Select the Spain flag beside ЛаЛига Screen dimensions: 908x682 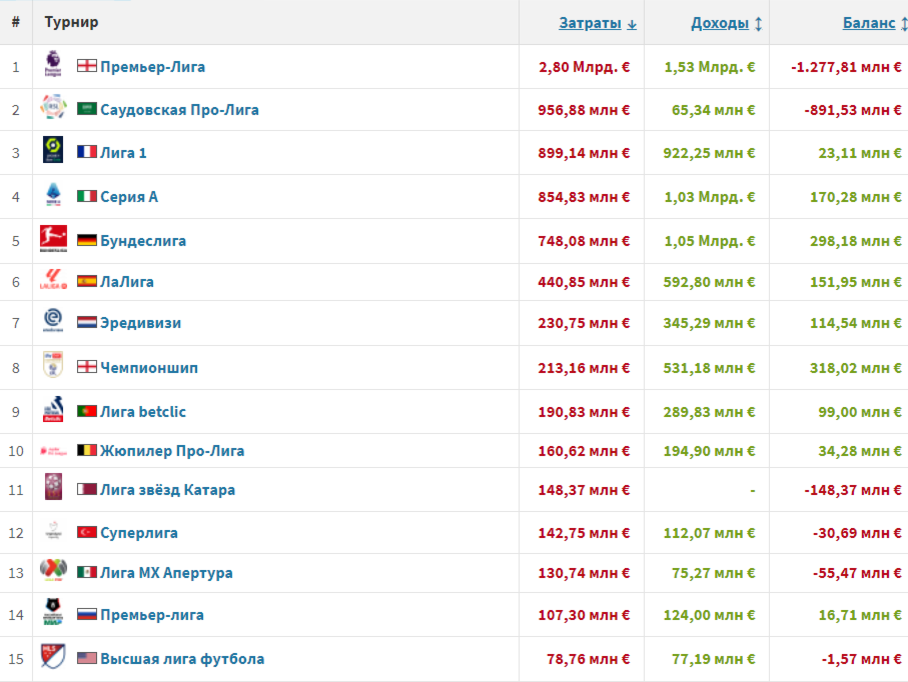87,281
